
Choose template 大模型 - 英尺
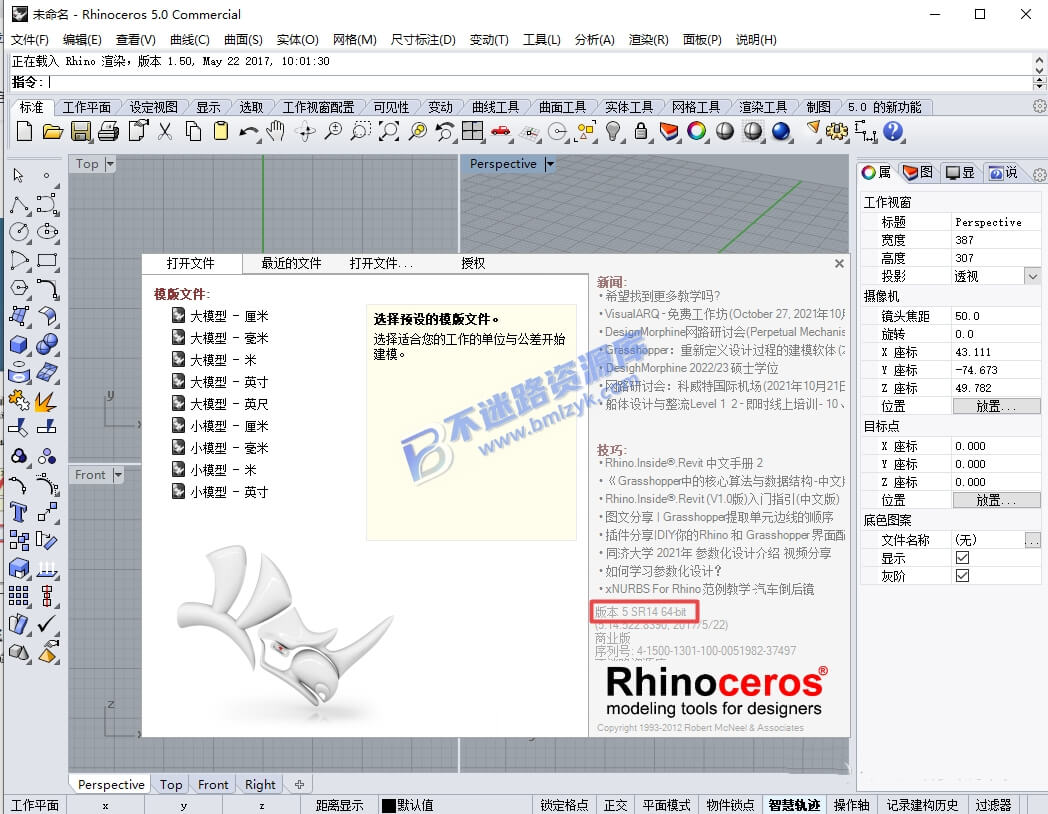point(221,404)
